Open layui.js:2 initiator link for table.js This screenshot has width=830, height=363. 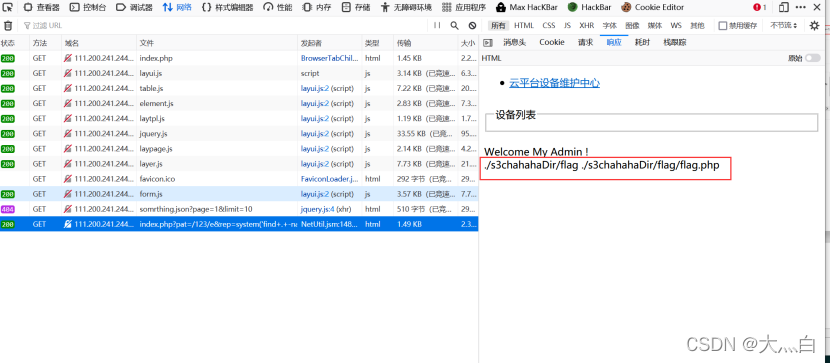(315, 88)
